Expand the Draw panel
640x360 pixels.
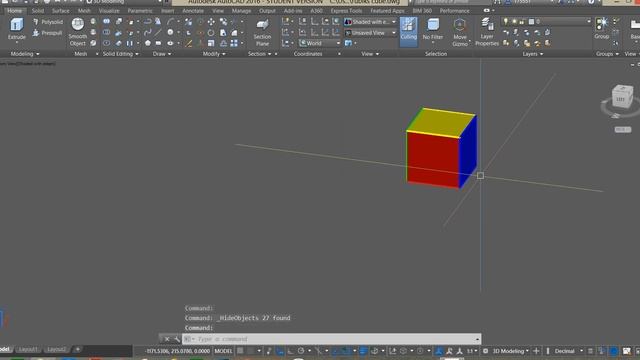[162, 54]
